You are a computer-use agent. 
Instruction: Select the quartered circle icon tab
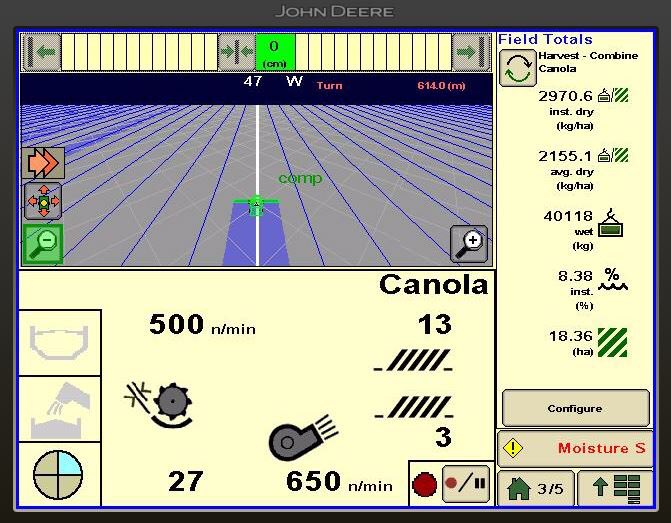click(x=58, y=475)
